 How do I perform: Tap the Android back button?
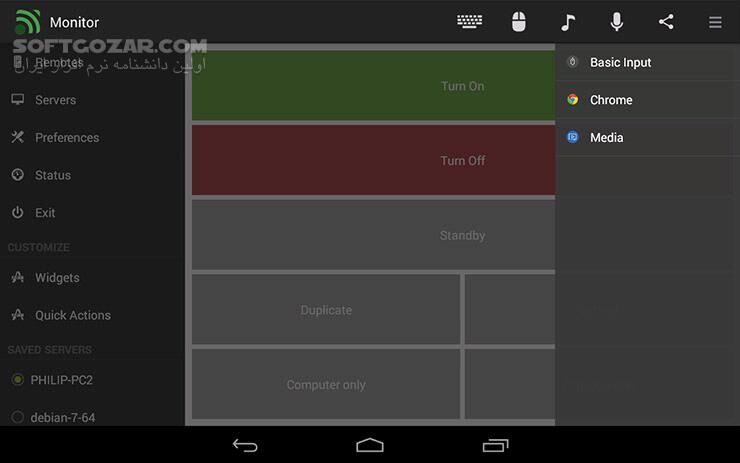pyautogui.click(x=245, y=445)
